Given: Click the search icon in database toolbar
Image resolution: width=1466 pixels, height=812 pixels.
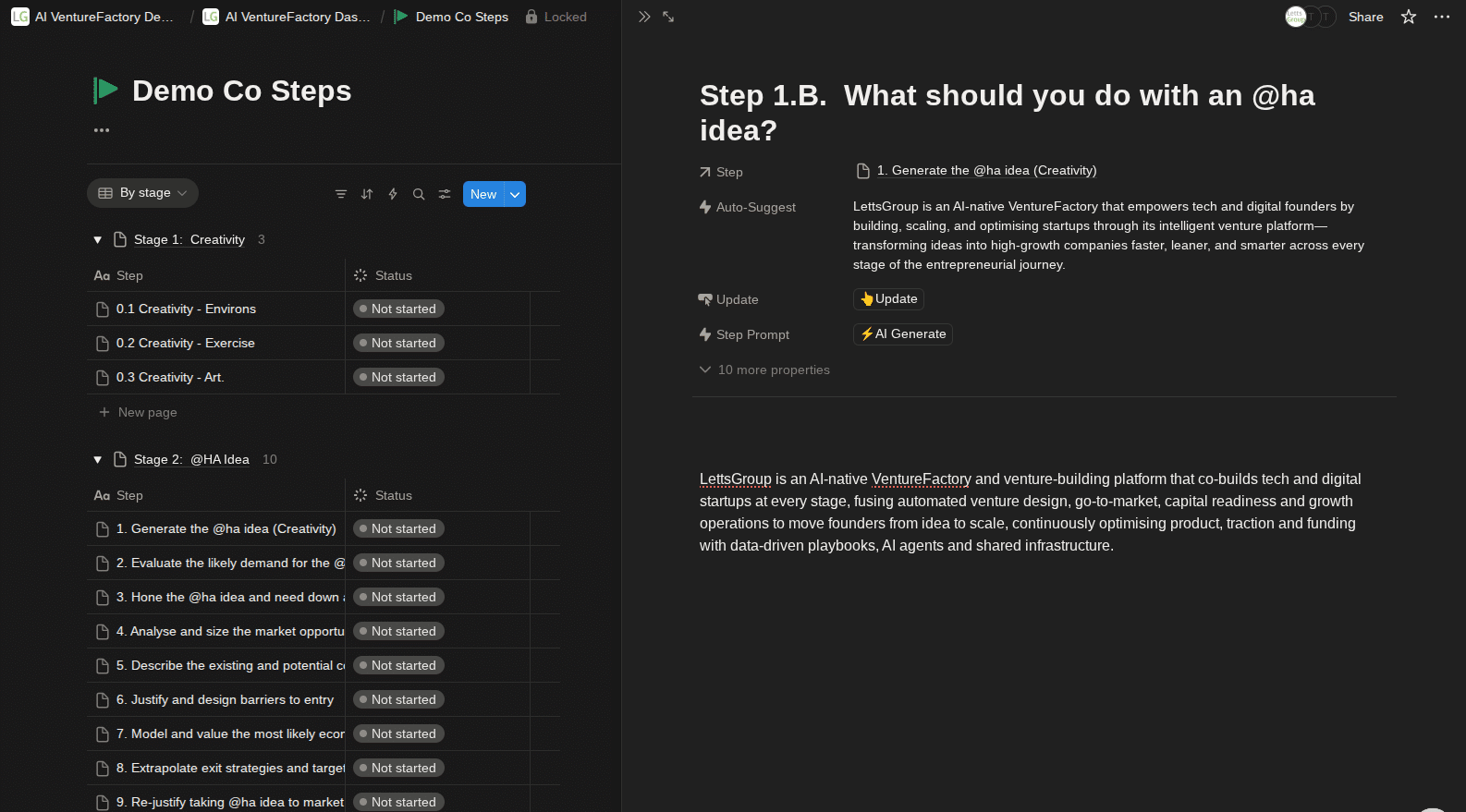Looking at the screenshot, I should [419, 194].
